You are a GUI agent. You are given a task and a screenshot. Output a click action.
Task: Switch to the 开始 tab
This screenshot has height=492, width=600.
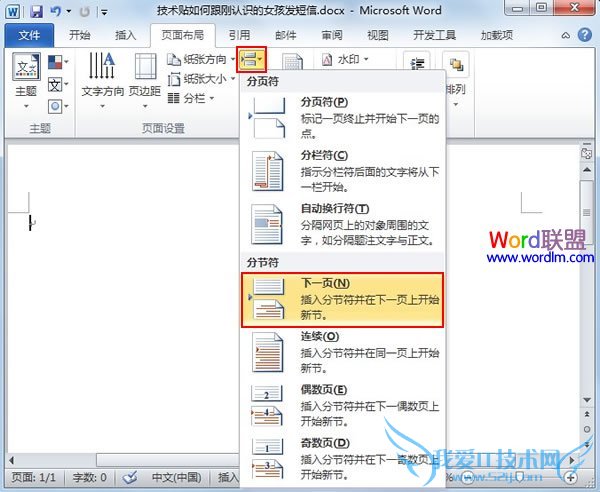click(80, 35)
